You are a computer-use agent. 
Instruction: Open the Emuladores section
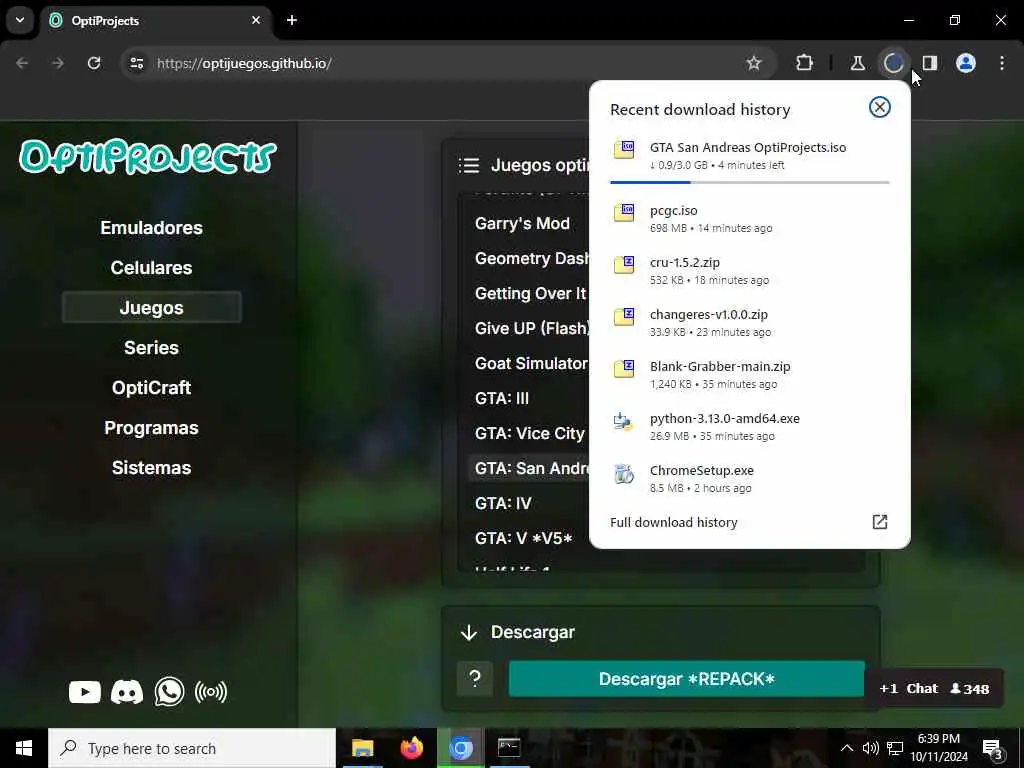tap(152, 228)
